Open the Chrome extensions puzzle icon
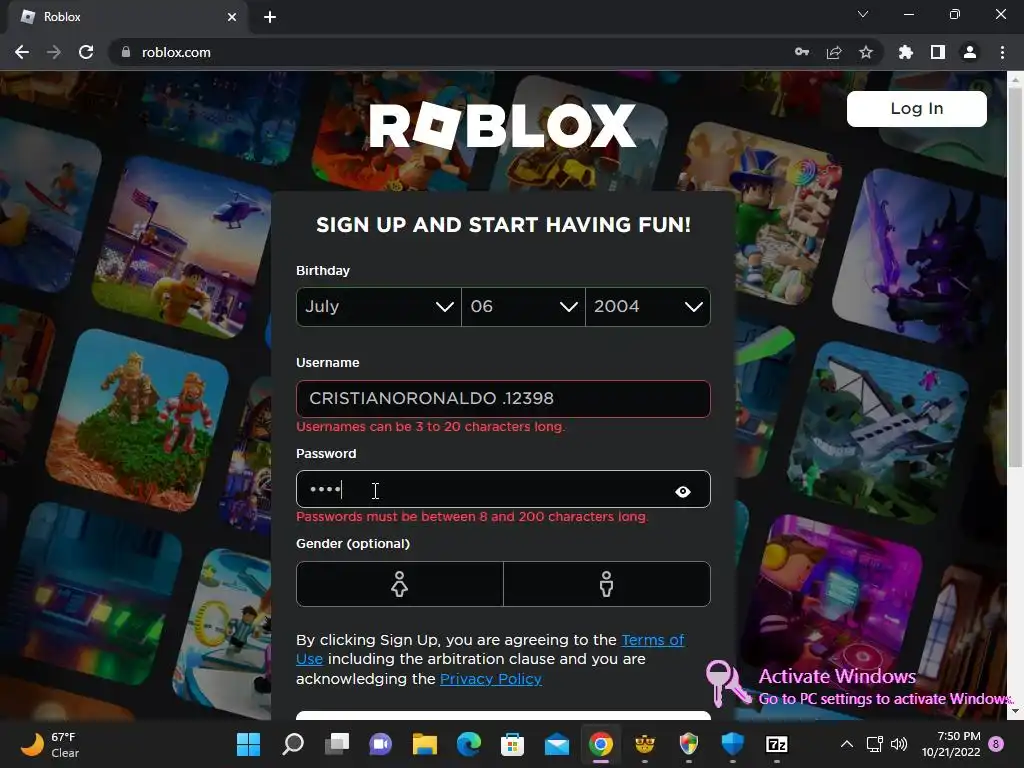 [x=906, y=52]
